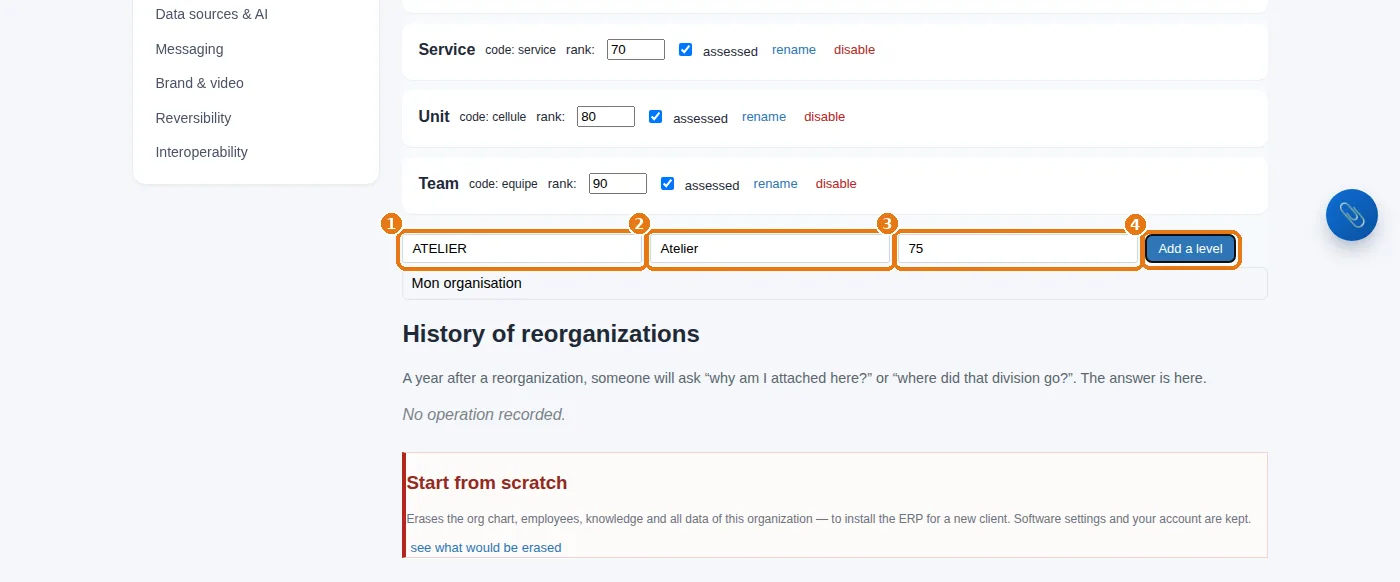The height and width of the screenshot is (582, 1400).
Task: Click the Add a level button
Action: (1190, 249)
